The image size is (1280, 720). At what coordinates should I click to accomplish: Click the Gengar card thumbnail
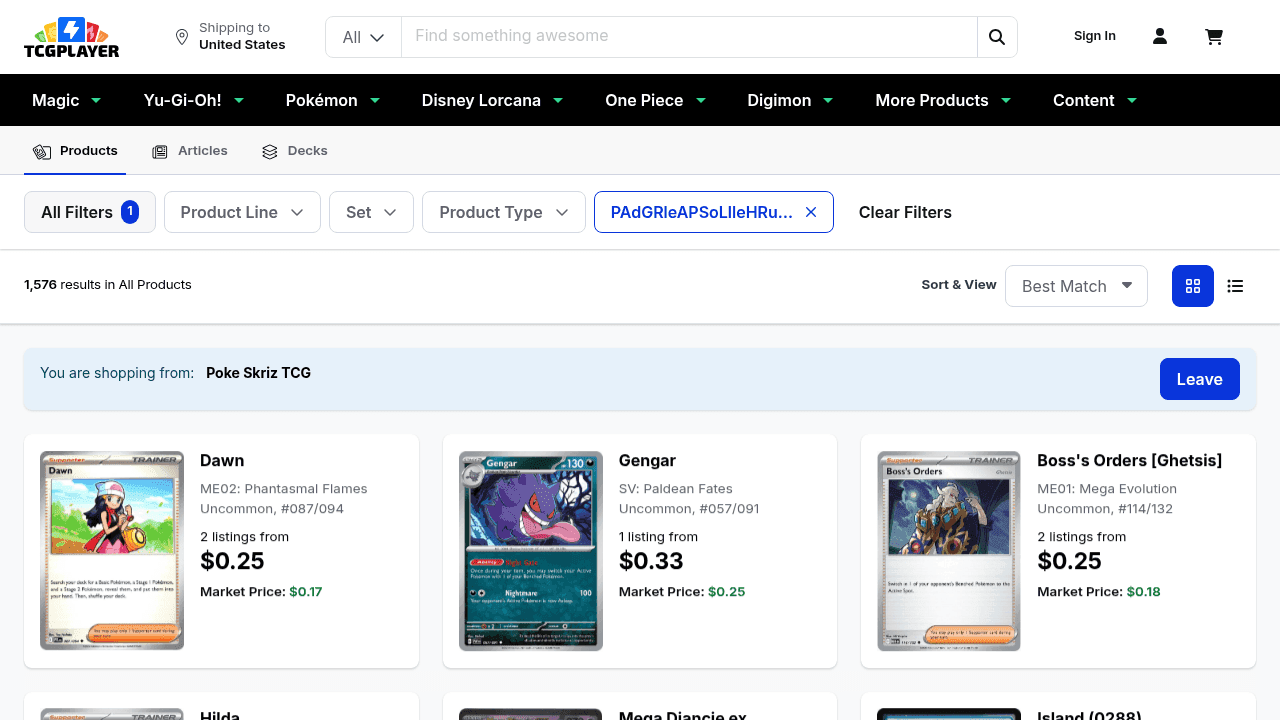click(x=531, y=551)
